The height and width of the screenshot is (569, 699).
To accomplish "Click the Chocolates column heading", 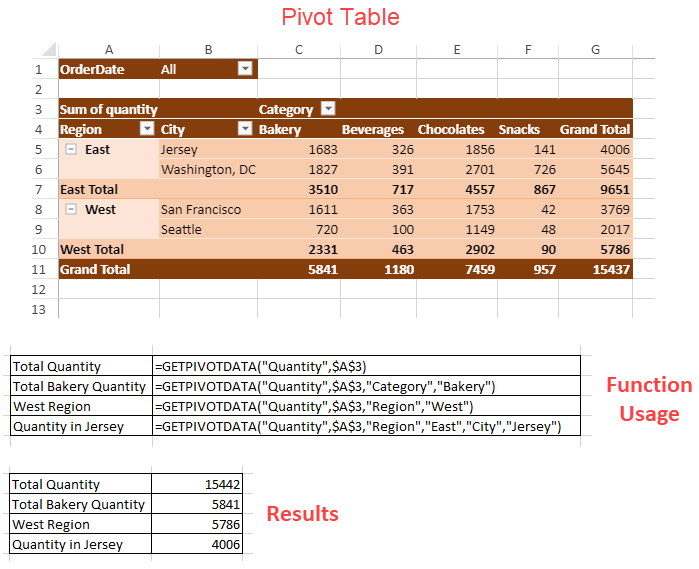I will tap(457, 129).
